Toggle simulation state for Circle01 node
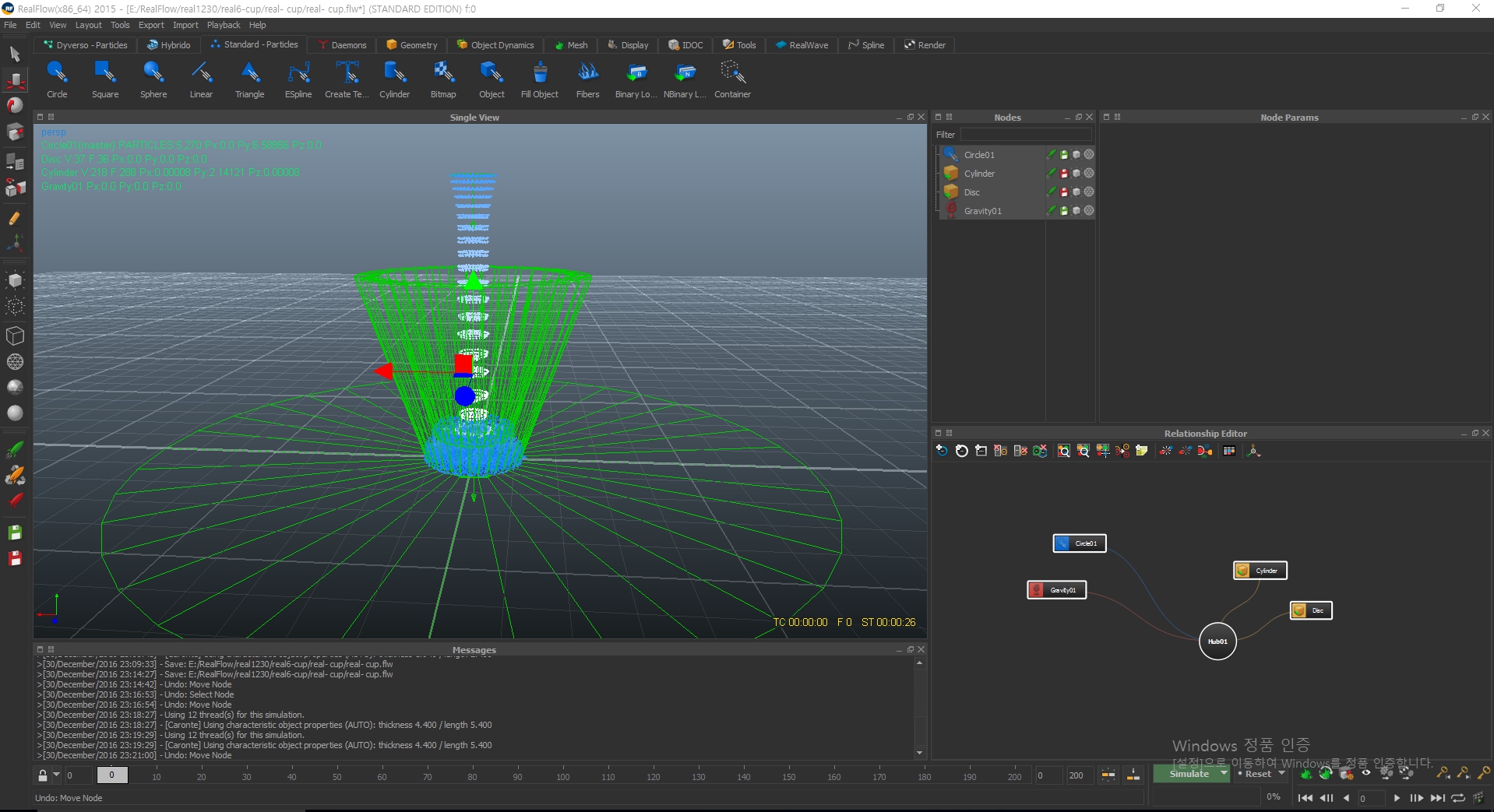The width and height of the screenshot is (1494, 812). click(1052, 155)
